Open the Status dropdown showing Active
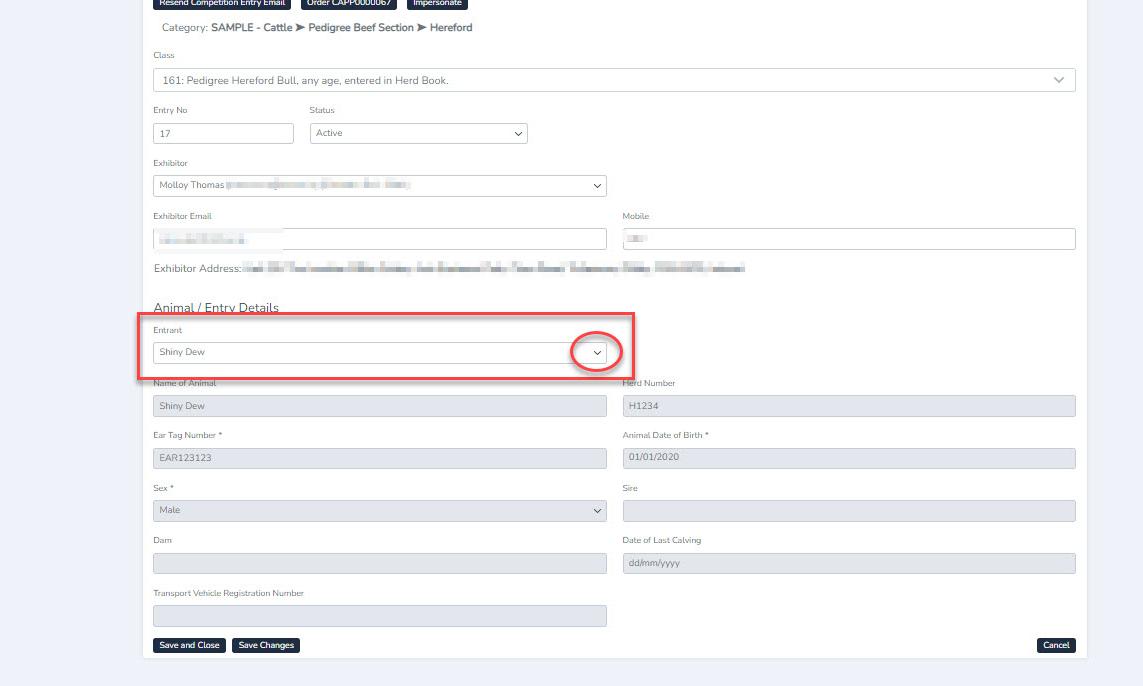This screenshot has height=686, width=1143. pos(418,133)
